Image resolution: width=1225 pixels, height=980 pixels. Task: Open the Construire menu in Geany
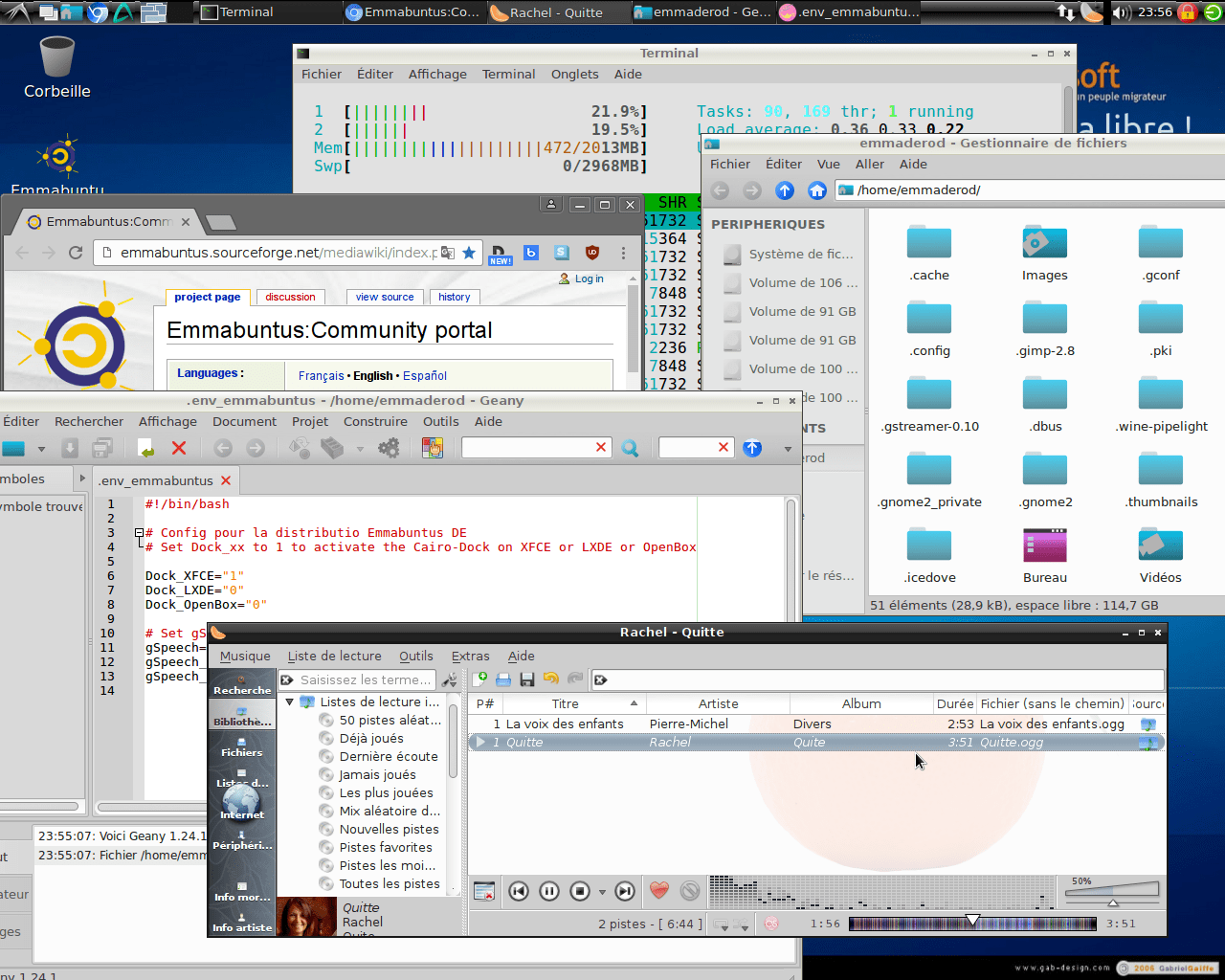pyautogui.click(x=375, y=422)
